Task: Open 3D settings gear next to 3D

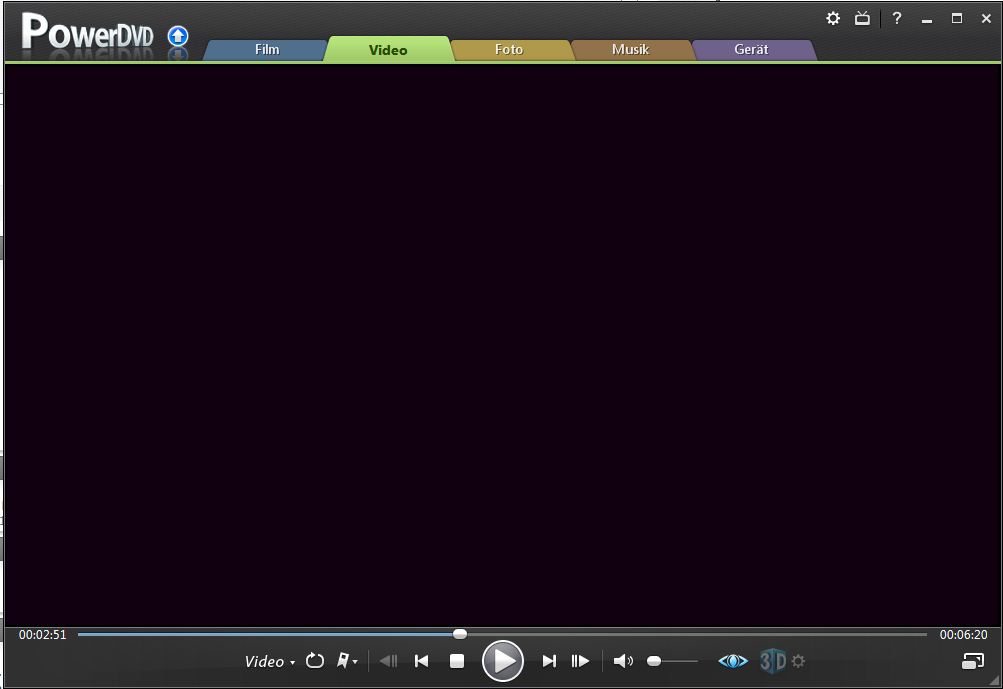Action: [798, 661]
